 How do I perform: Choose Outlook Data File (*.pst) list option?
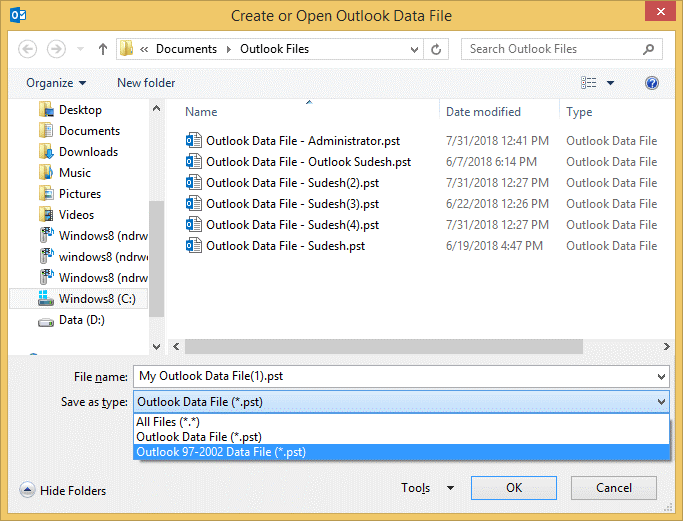[x=401, y=437]
